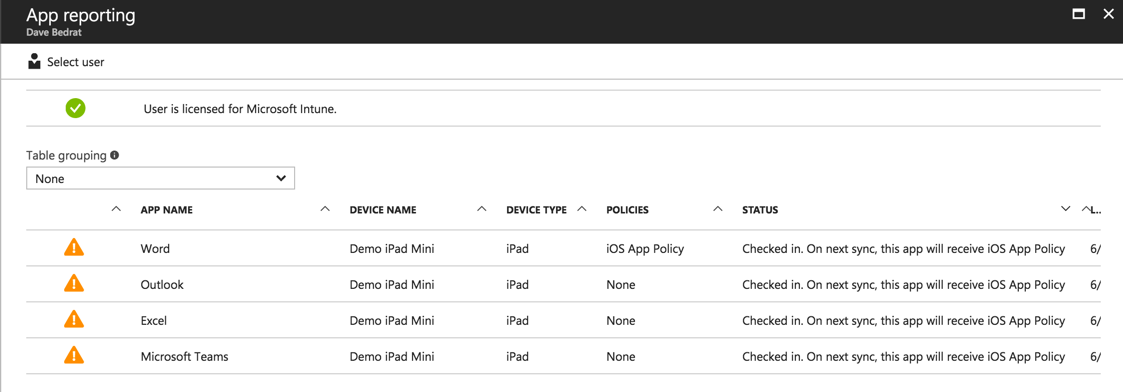Click the sort caret after APP NAME
Viewport: 1123px width, 392px height.
coord(325,209)
